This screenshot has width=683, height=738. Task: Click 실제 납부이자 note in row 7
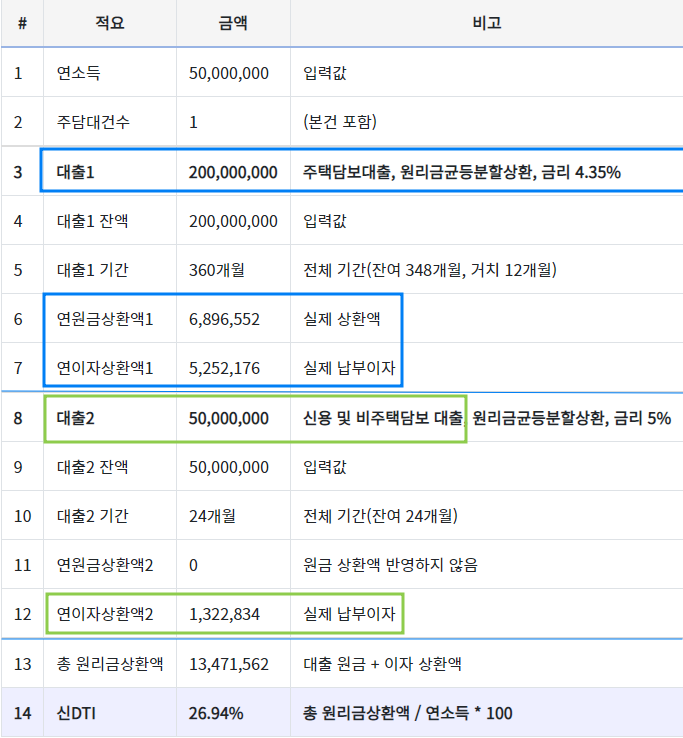tap(349, 368)
